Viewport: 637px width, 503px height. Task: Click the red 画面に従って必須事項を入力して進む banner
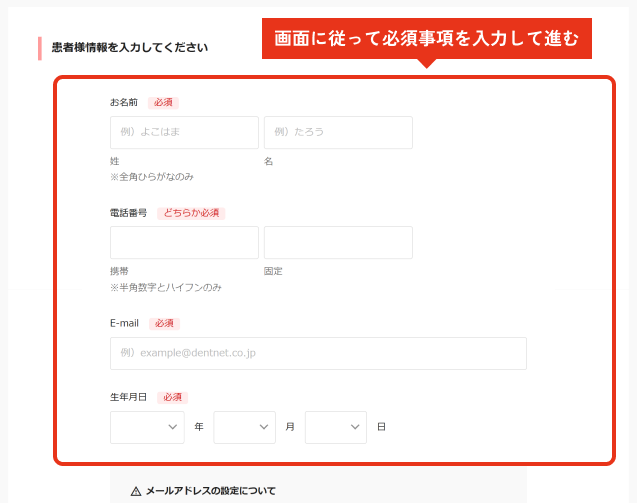click(x=427, y=39)
